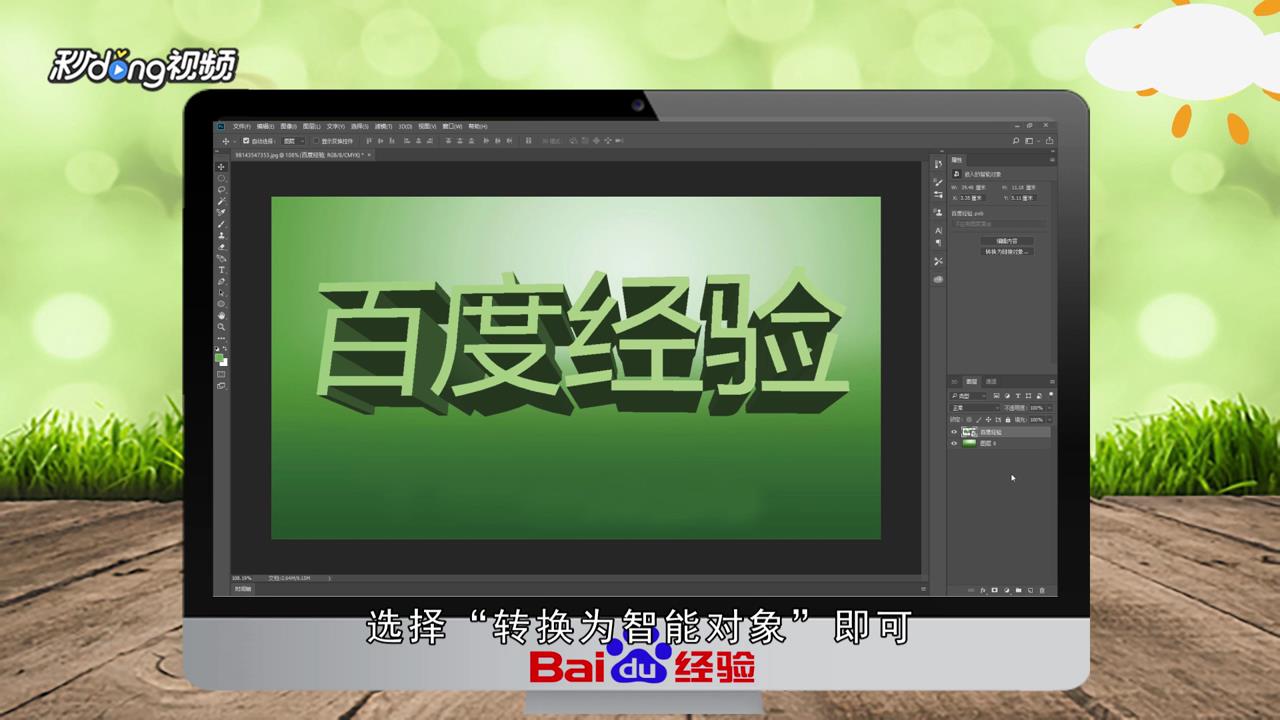Select the Pen tool
The height and width of the screenshot is (720, 1280).
221,282
